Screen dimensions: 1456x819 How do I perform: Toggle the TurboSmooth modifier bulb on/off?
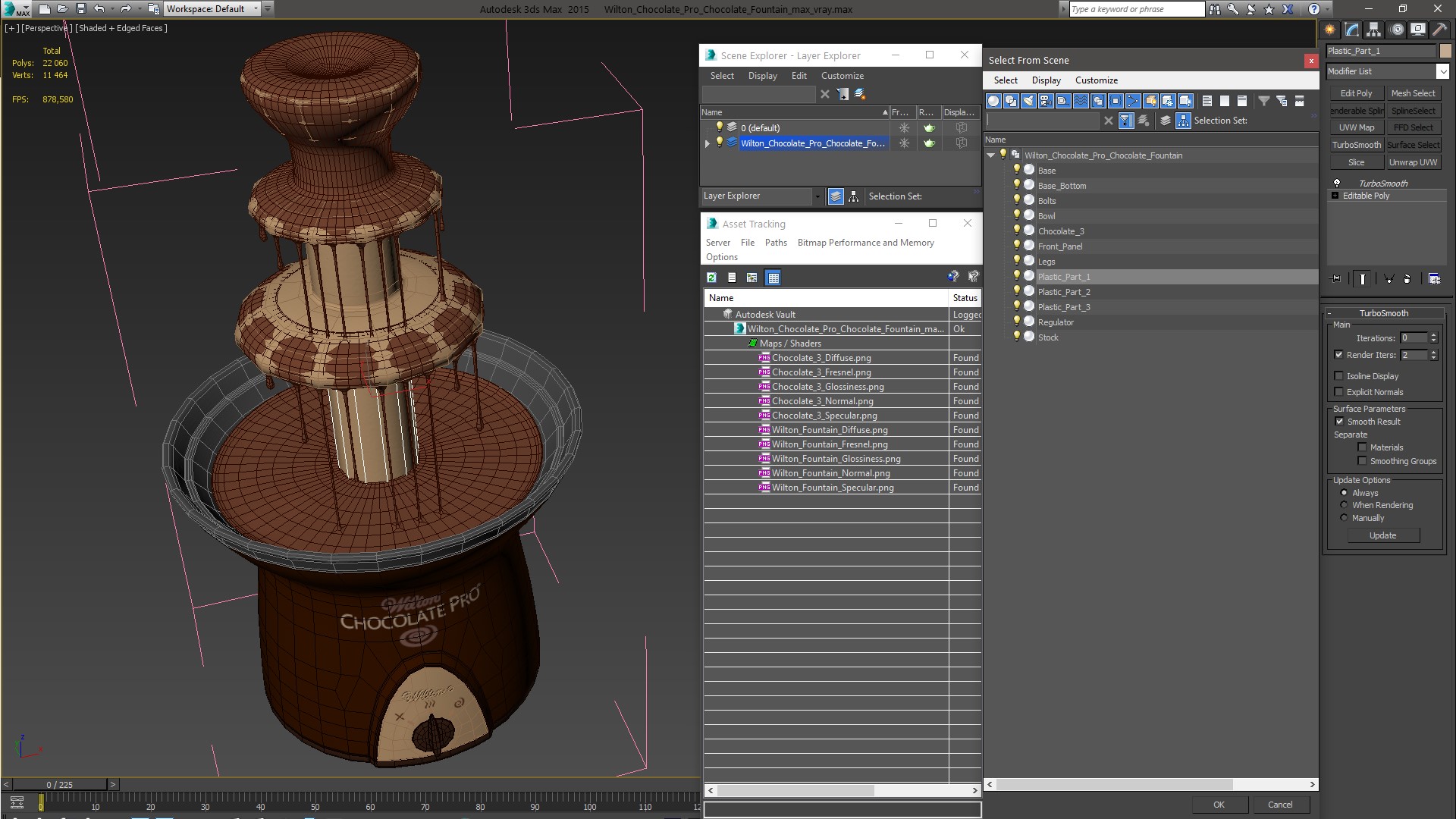click(x=1337, y=183)
